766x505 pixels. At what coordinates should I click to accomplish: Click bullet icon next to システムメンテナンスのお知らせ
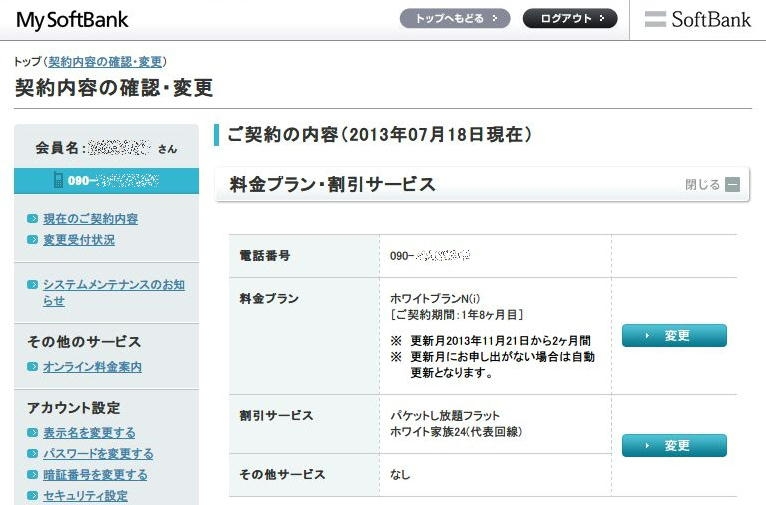tap(32, 285)
